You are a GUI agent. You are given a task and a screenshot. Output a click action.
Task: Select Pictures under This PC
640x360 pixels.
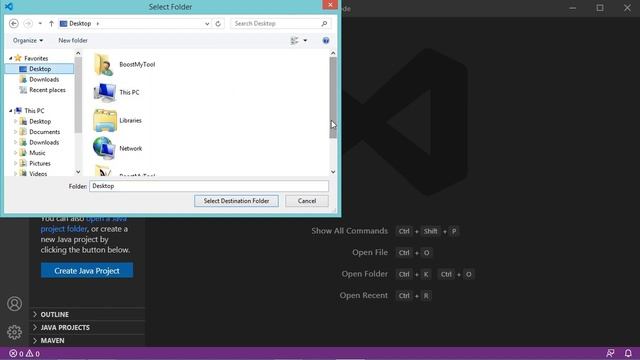[40, 163]
